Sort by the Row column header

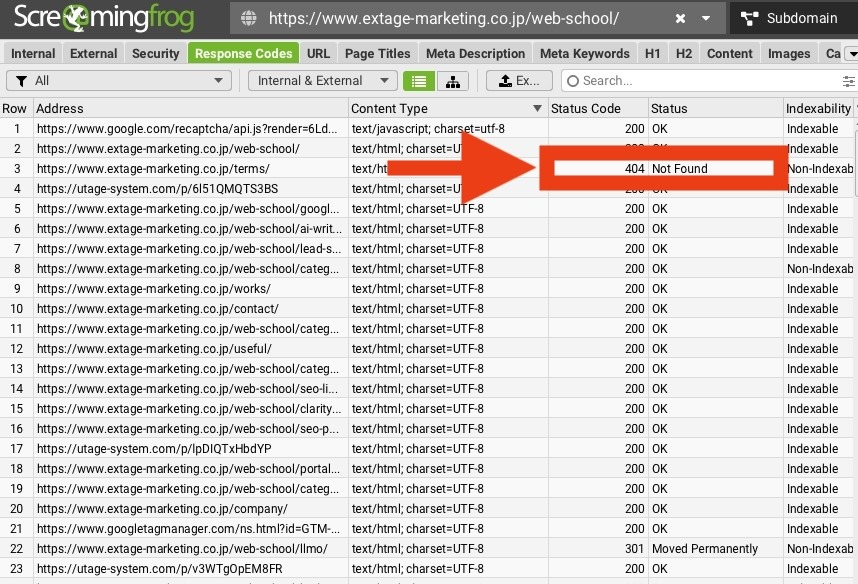coord(15,108)
